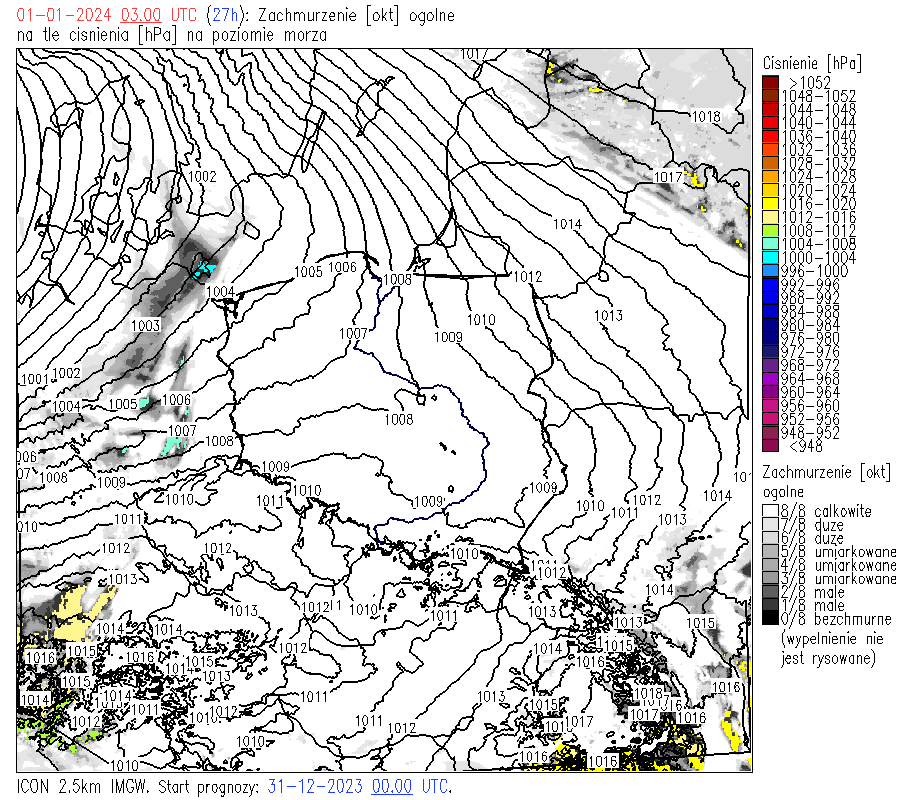900x800 pixels.
Task: Select the 980-984 navy swatch
Action: pyautogui.click(x=770, y=325)
